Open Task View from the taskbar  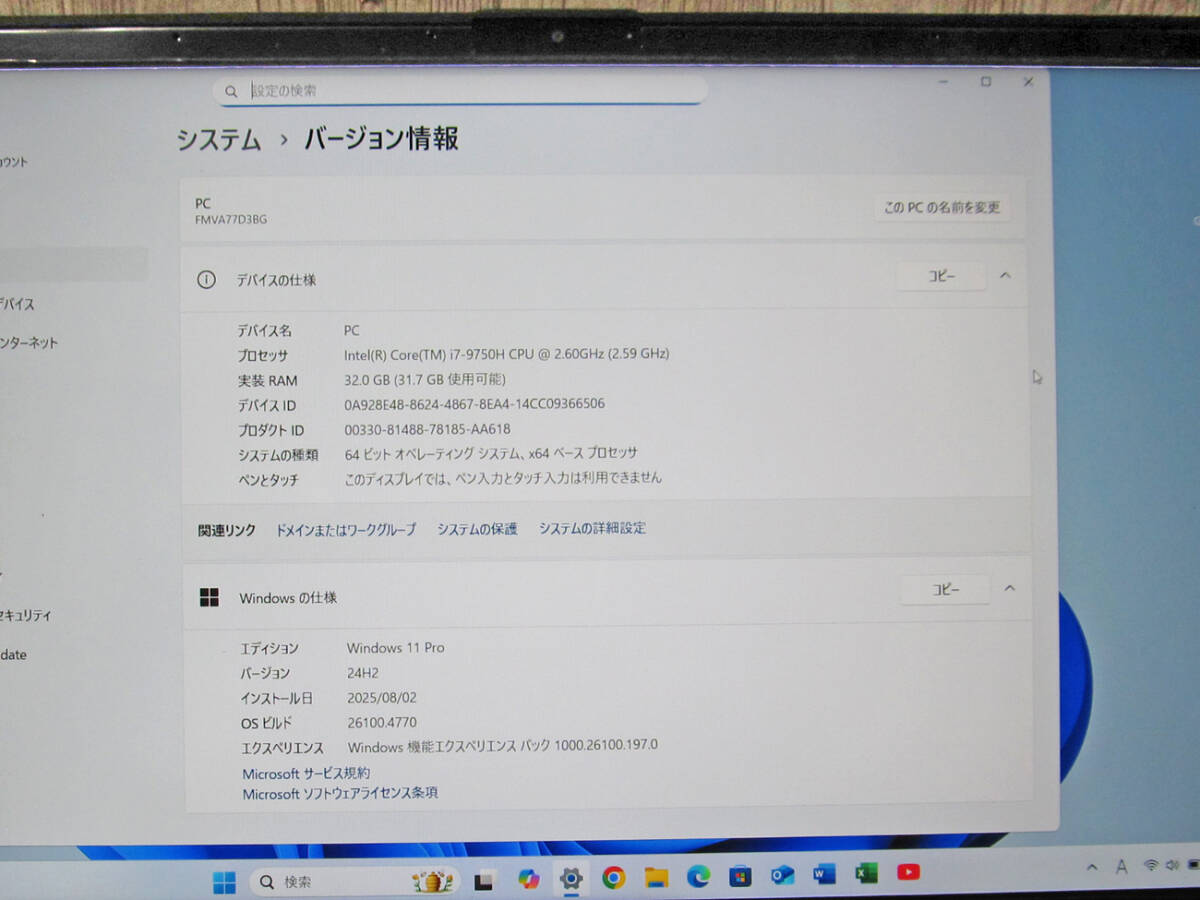coord(484,881)
